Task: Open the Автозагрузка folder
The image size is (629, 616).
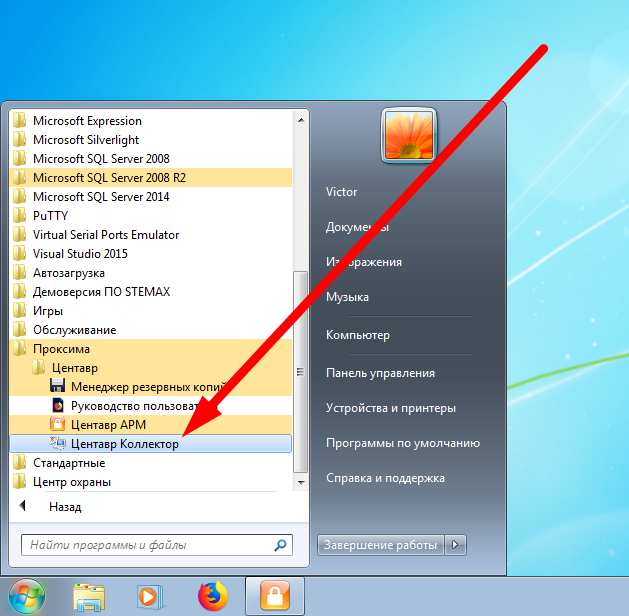Action: pyautogui.click(x=150, y=273)
